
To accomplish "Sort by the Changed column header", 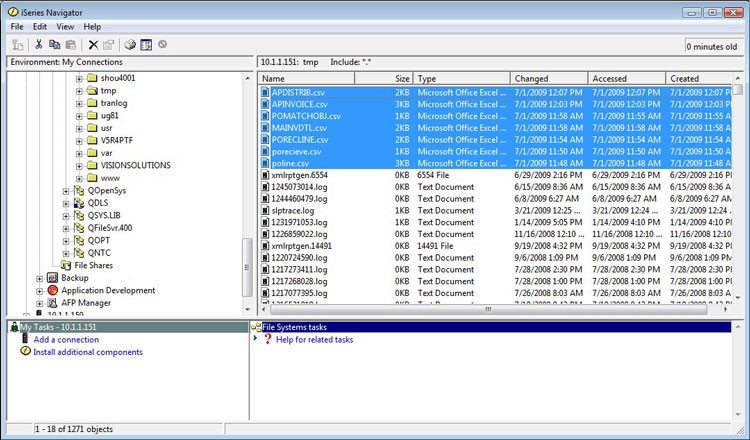I will [x=549, y=78].
